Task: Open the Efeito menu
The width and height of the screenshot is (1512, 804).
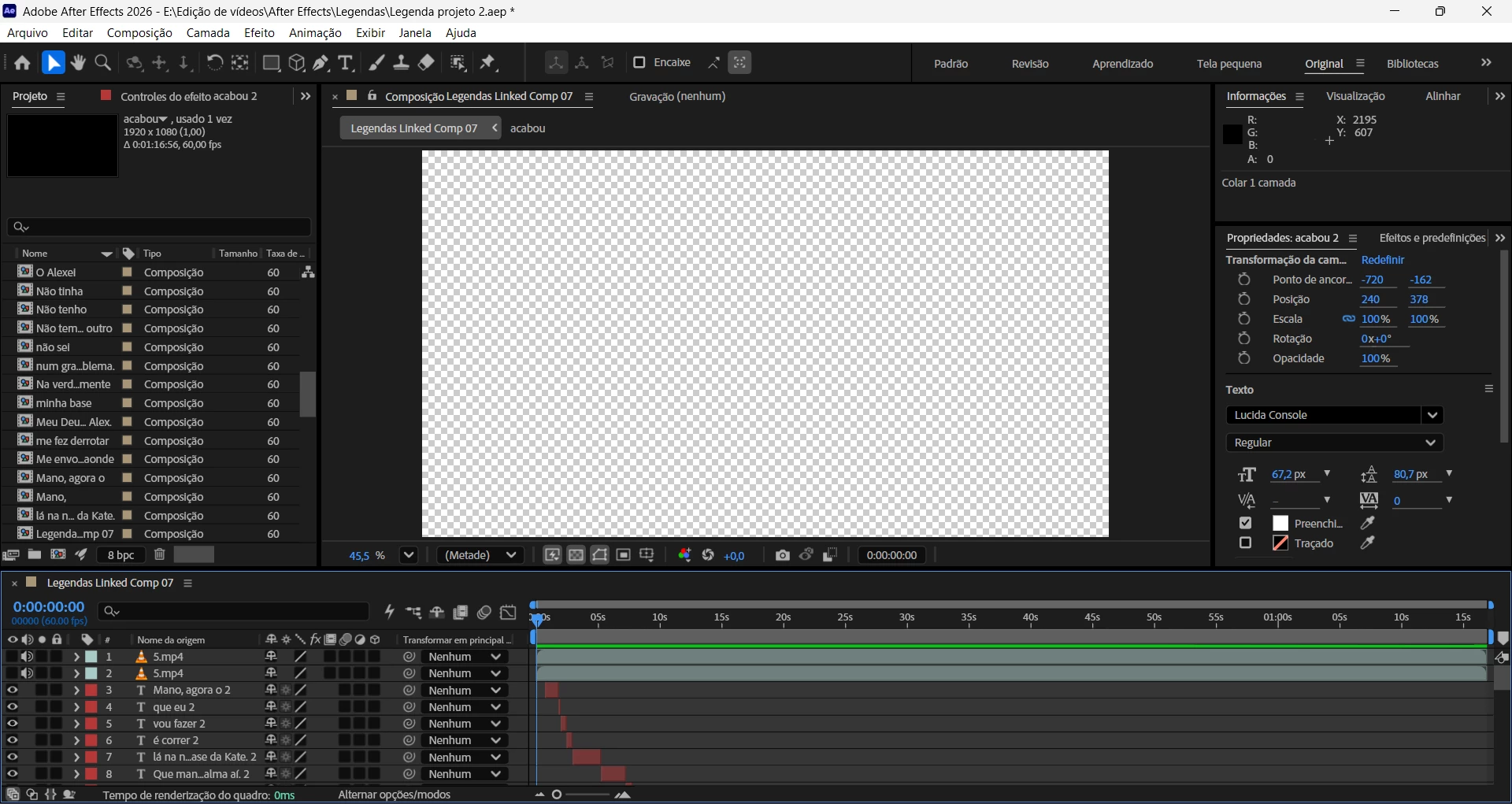Action: [259, 33]
